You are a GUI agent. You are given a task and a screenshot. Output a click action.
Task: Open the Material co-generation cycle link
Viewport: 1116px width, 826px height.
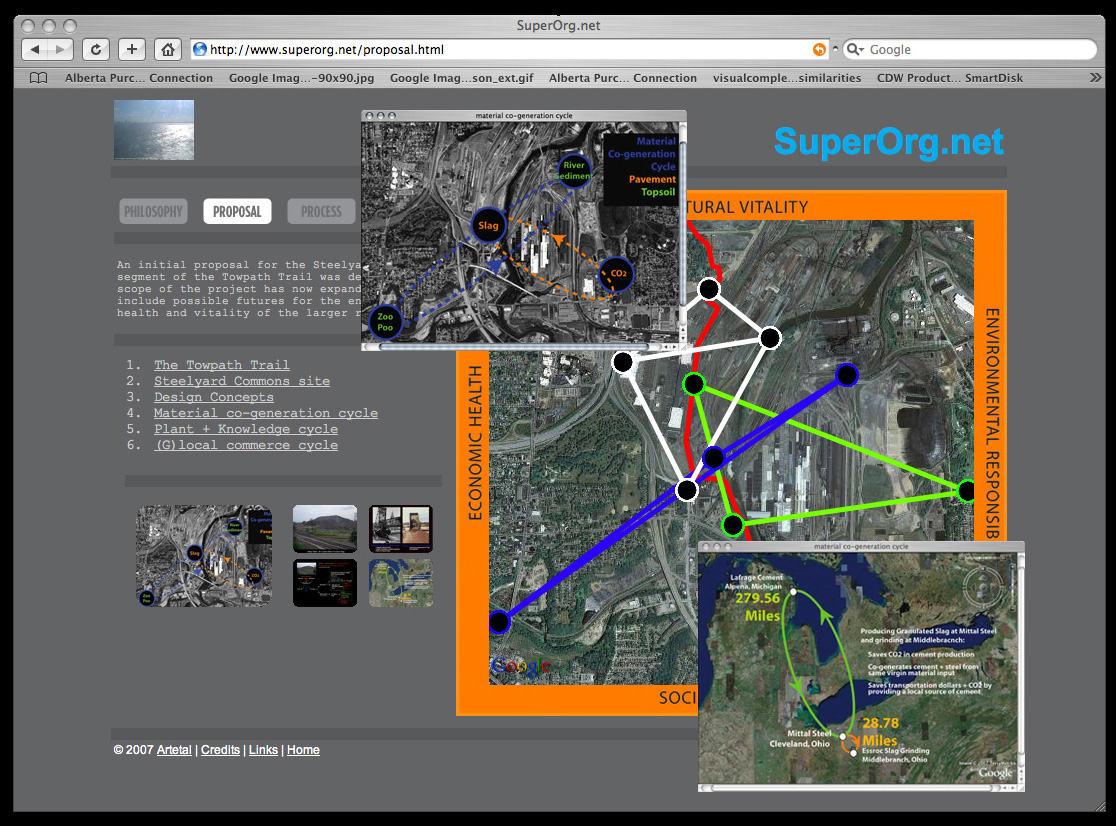[265, 413]
